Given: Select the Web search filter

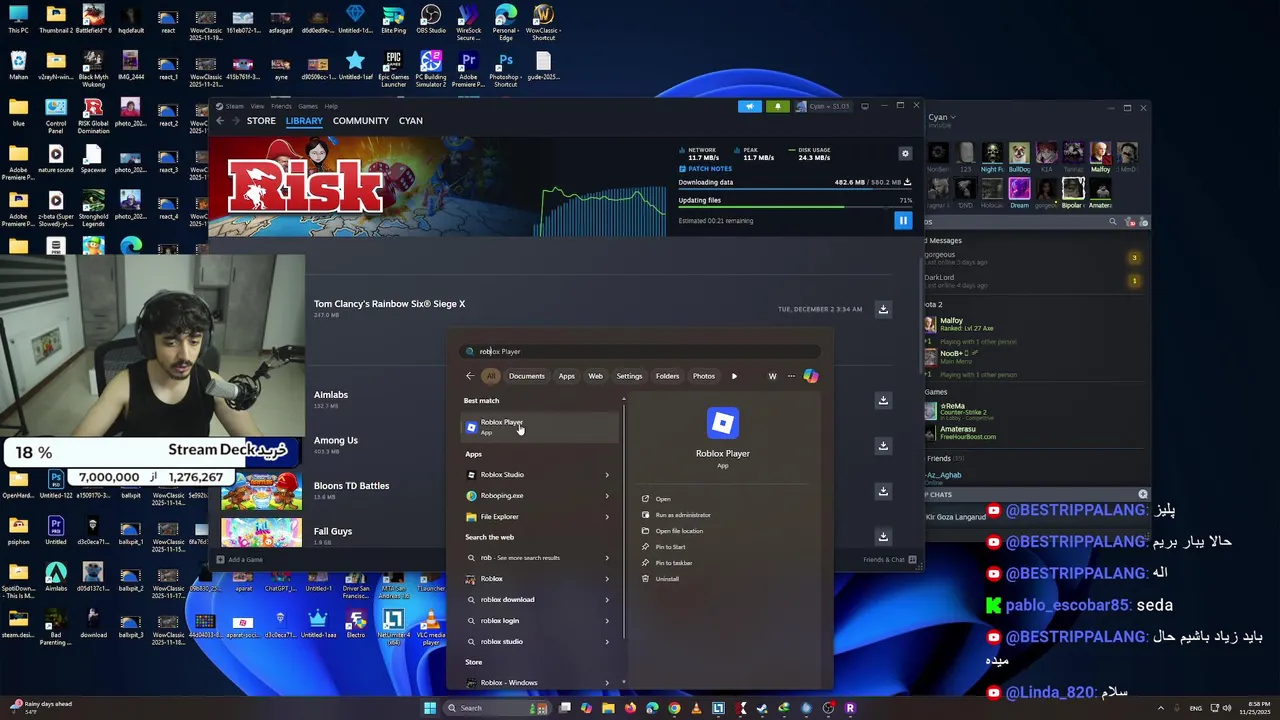Looking at the screenshot, I should pyautogui.click(x=596, y=376).
